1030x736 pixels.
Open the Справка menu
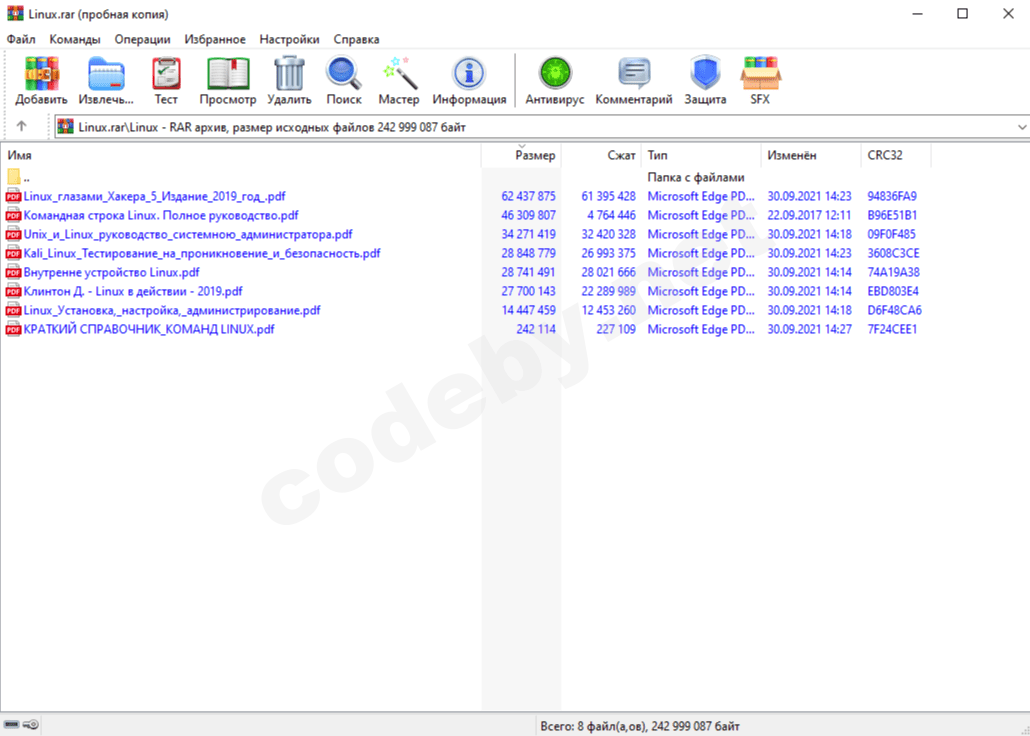pyautogui.click(x=357, y=39)
